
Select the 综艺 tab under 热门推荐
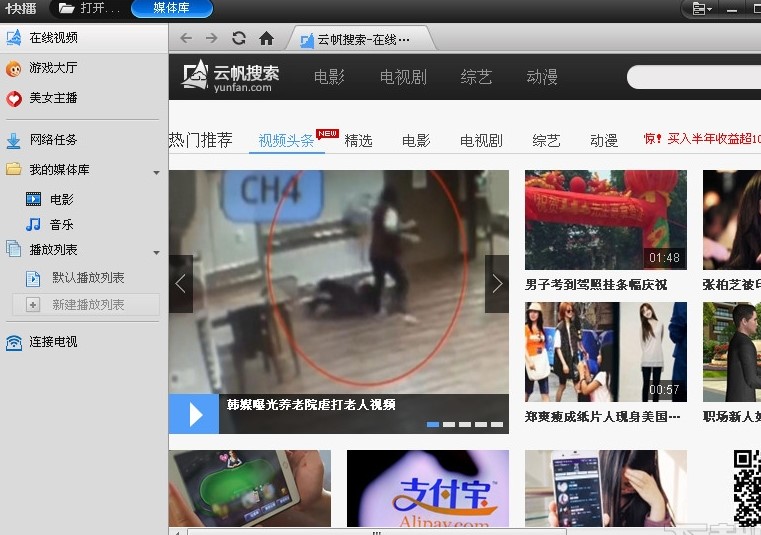(546, 141)
